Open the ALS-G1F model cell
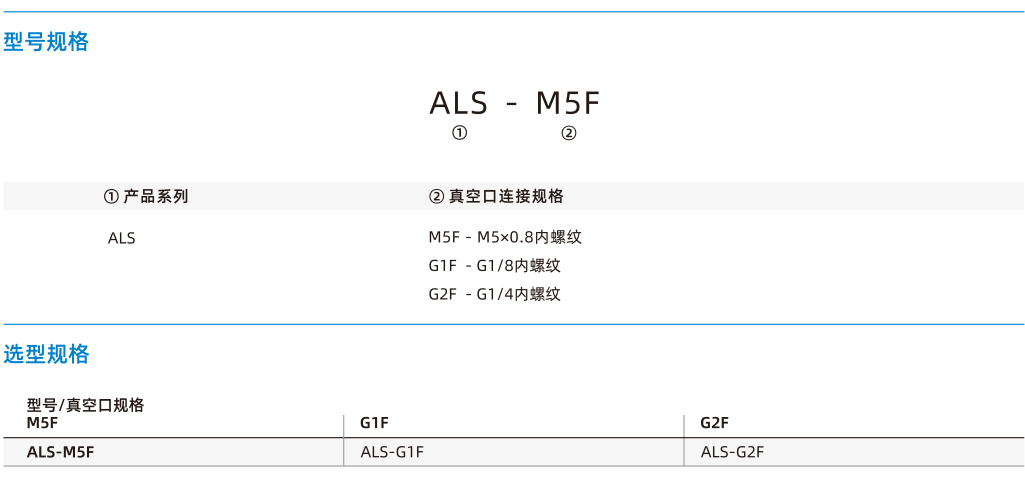The image size is (1025, 484). tap(392, 452)
